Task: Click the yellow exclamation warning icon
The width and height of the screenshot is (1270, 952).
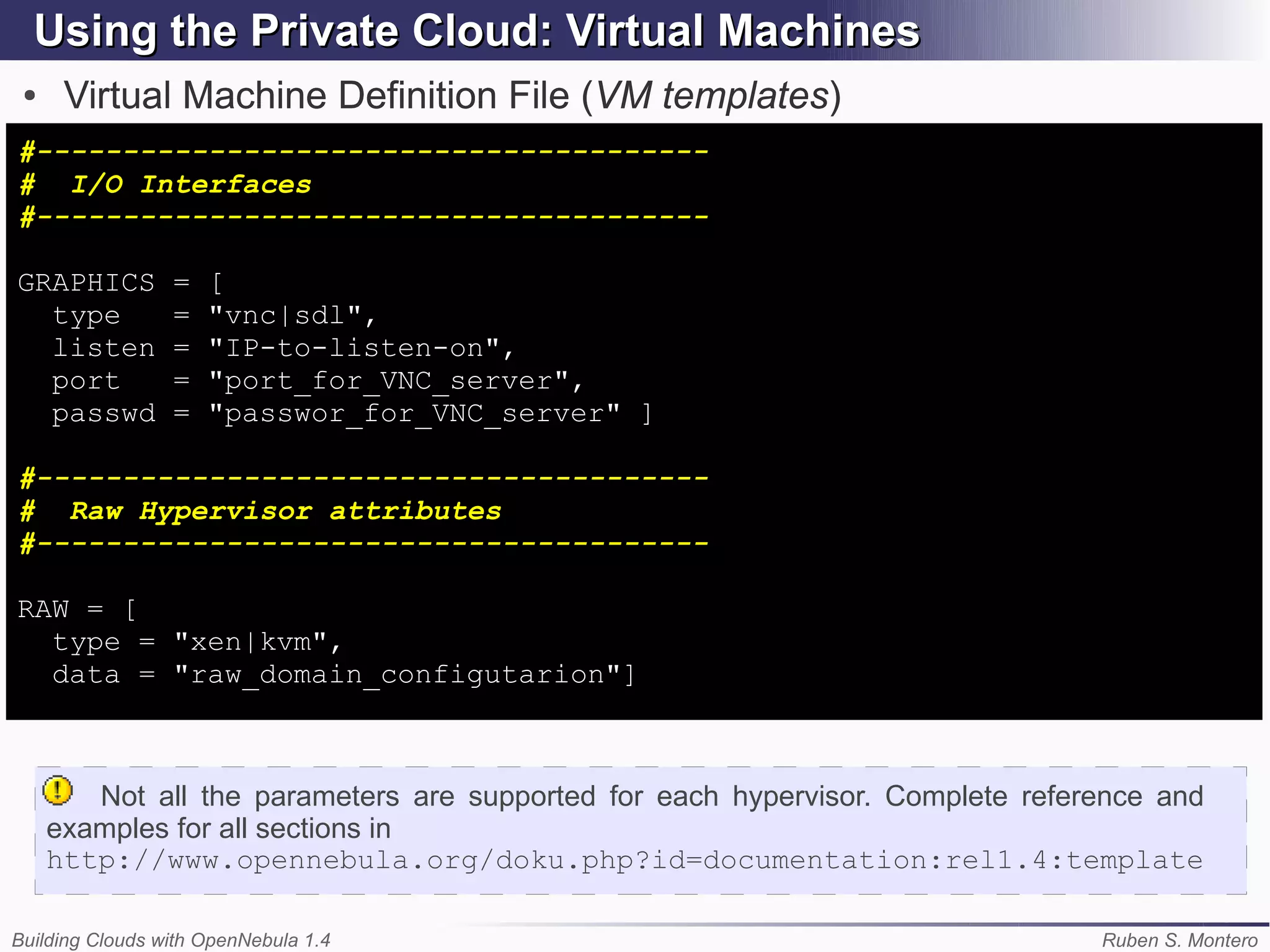Action: pos(58,791)
